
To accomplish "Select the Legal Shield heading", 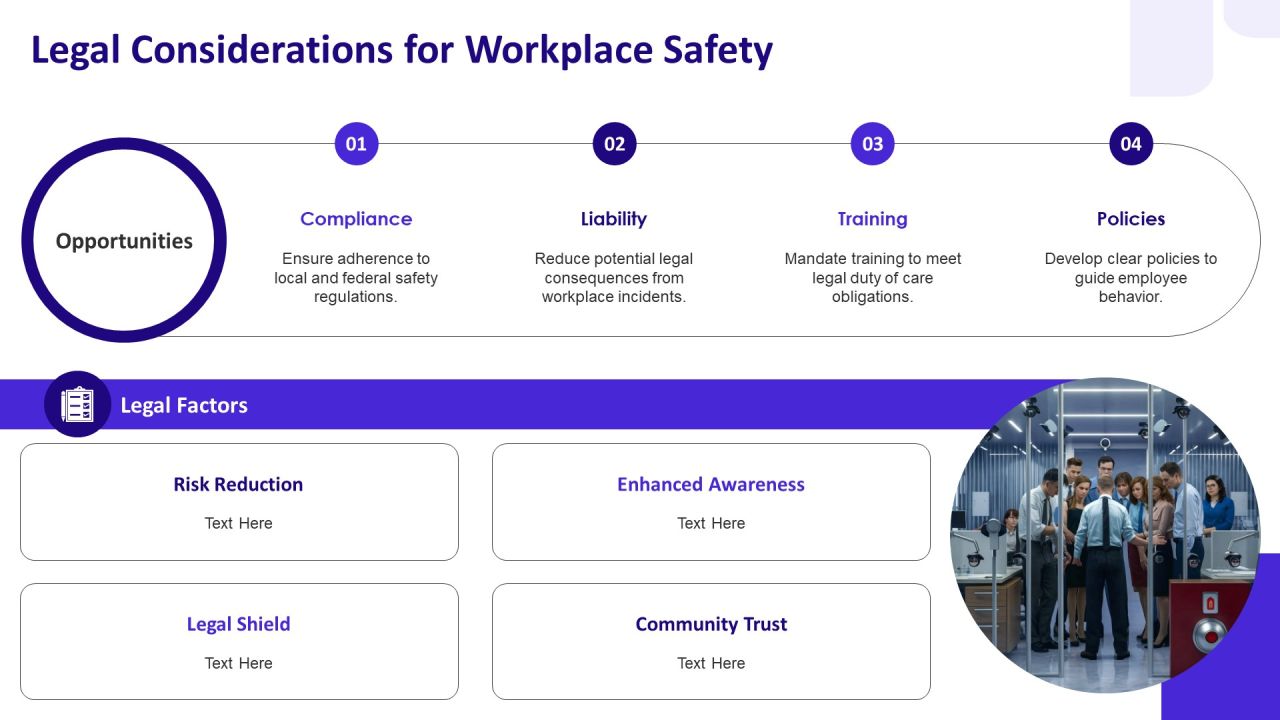I will coord(238,624).
